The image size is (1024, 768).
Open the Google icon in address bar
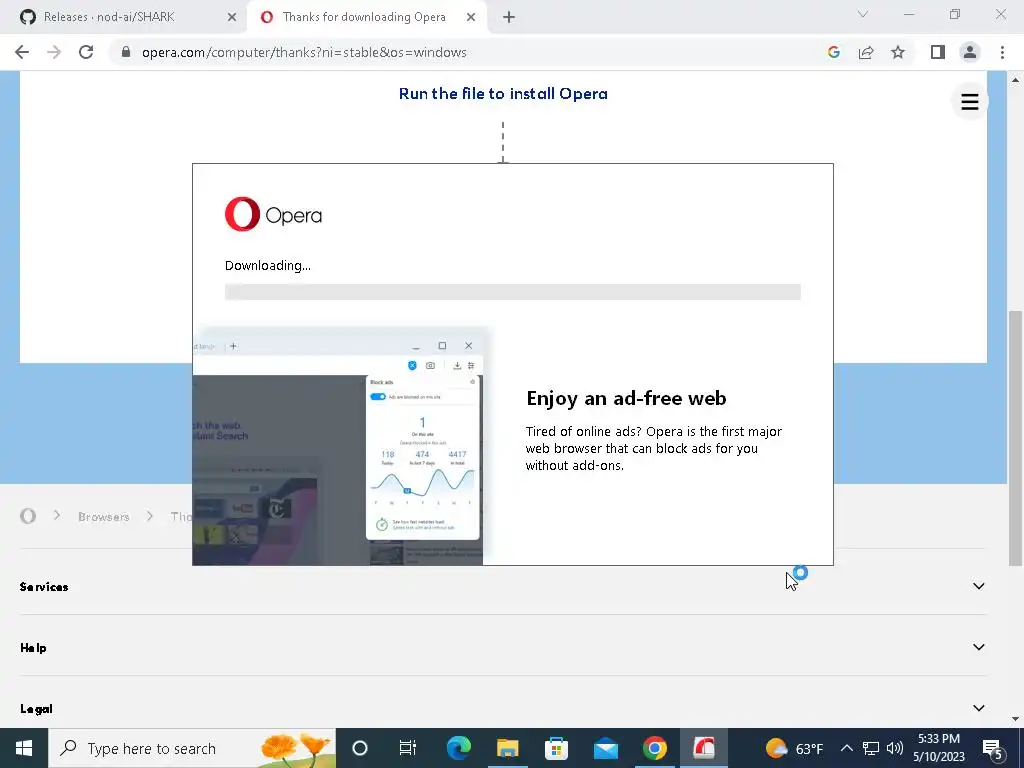tap(833, 52)
